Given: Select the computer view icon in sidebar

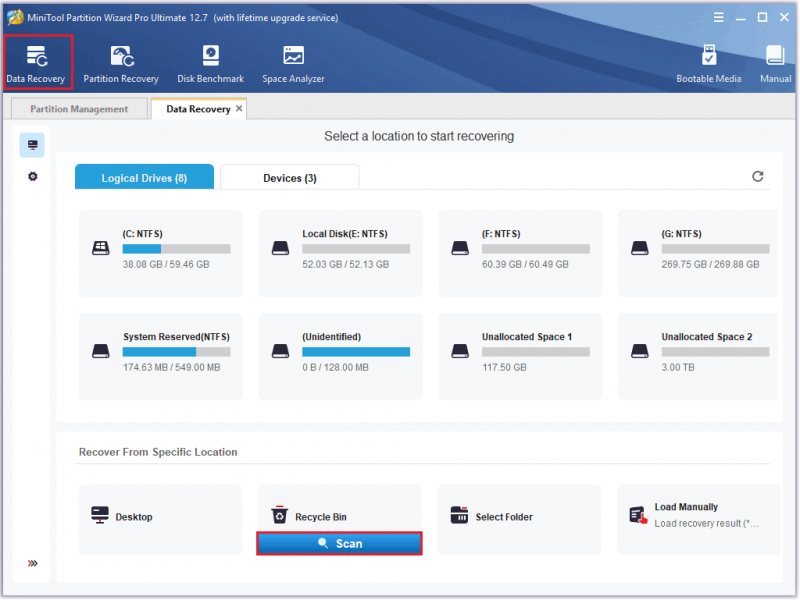Looking at the screenshot, I should click(x=32, y=145).
